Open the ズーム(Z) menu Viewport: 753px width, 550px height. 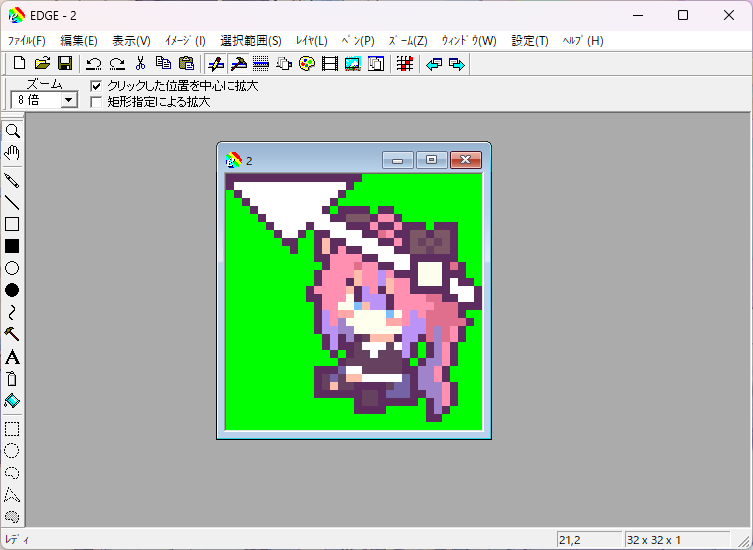pos(408,41)
